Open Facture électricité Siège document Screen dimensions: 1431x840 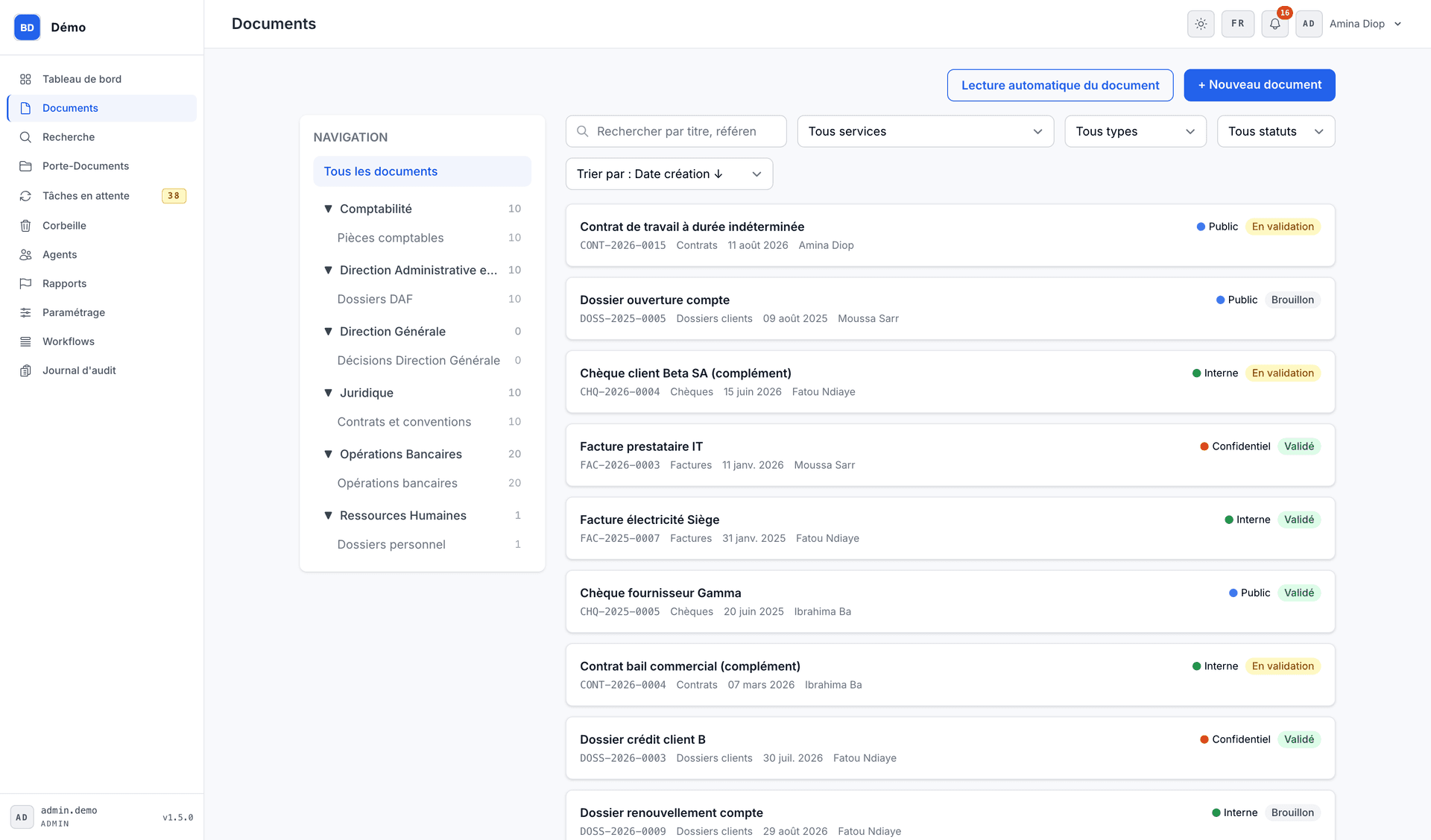950,528
